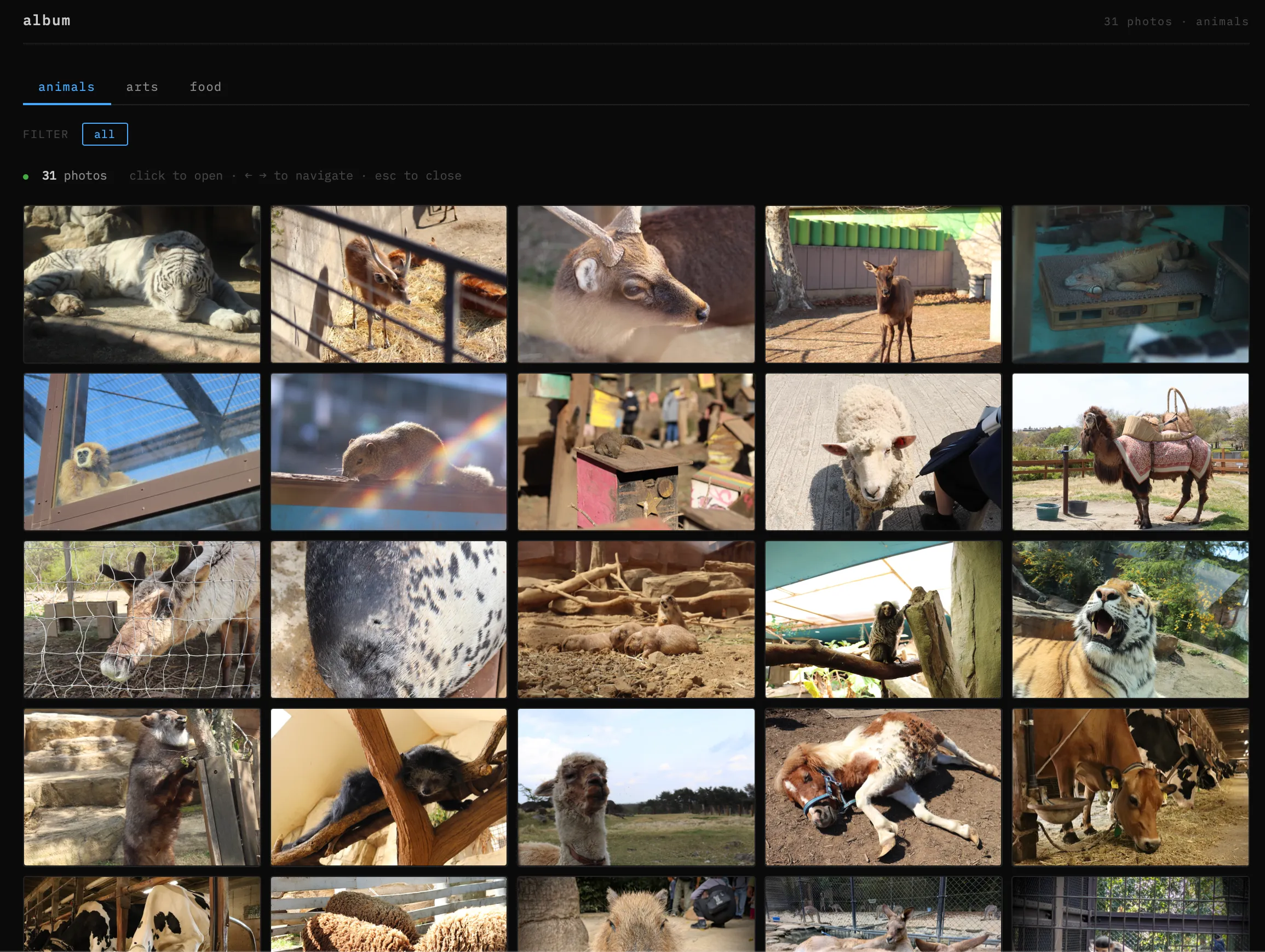Switch to the arts tab
Viewport: 1265px width, 952px height.
click(x=142, y=87)
